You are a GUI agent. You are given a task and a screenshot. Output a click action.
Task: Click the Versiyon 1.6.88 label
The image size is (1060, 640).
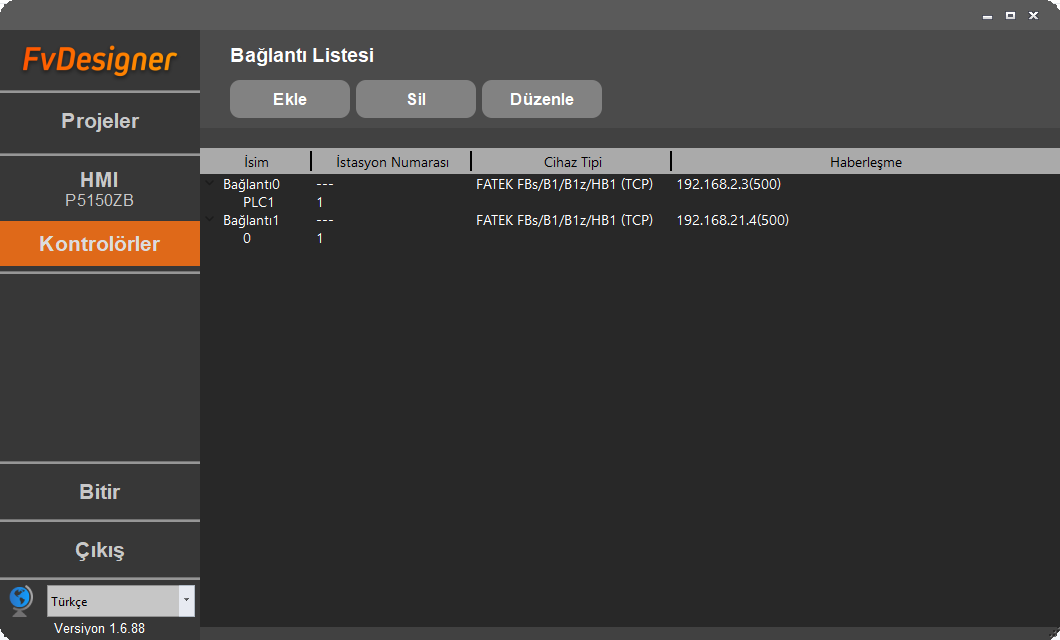tap(99, 629)
